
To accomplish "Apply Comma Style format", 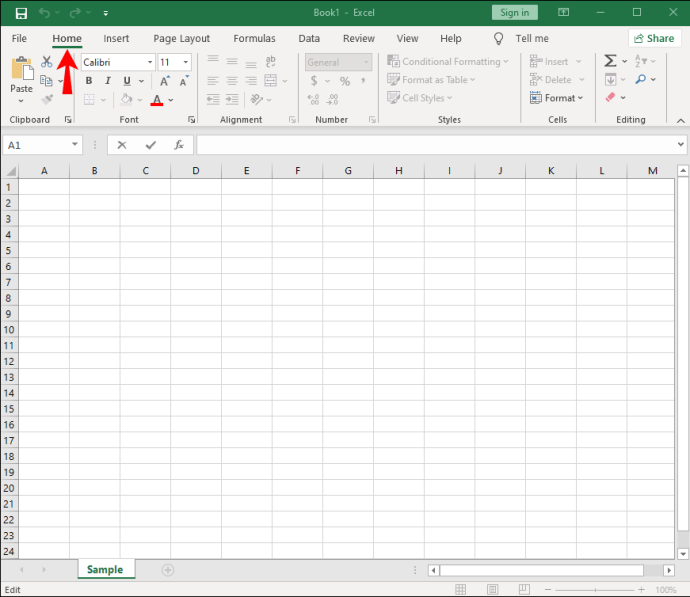I will coord(363,81).
